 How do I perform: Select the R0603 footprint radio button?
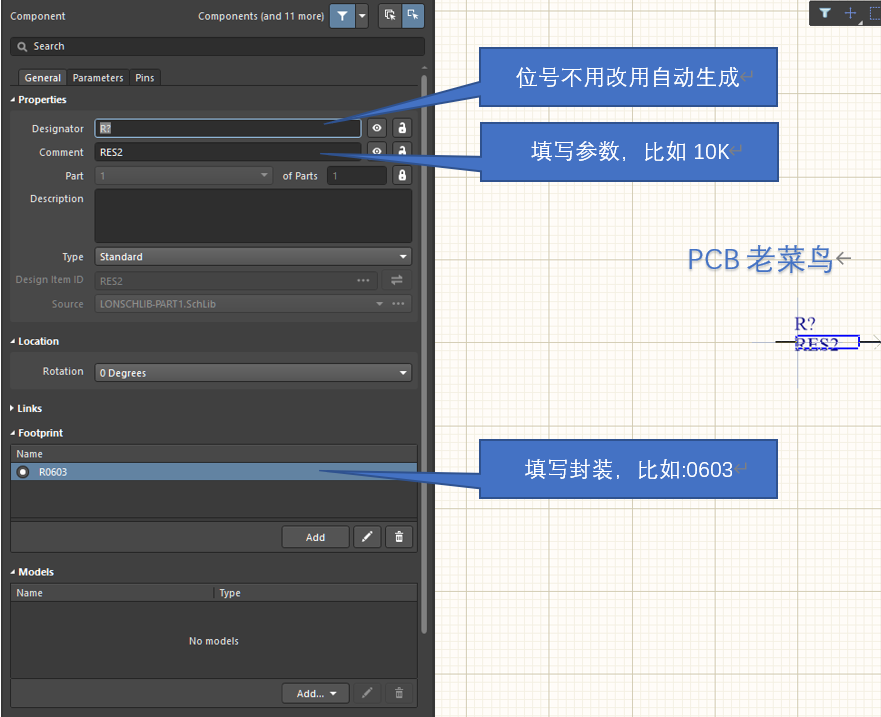23,472
